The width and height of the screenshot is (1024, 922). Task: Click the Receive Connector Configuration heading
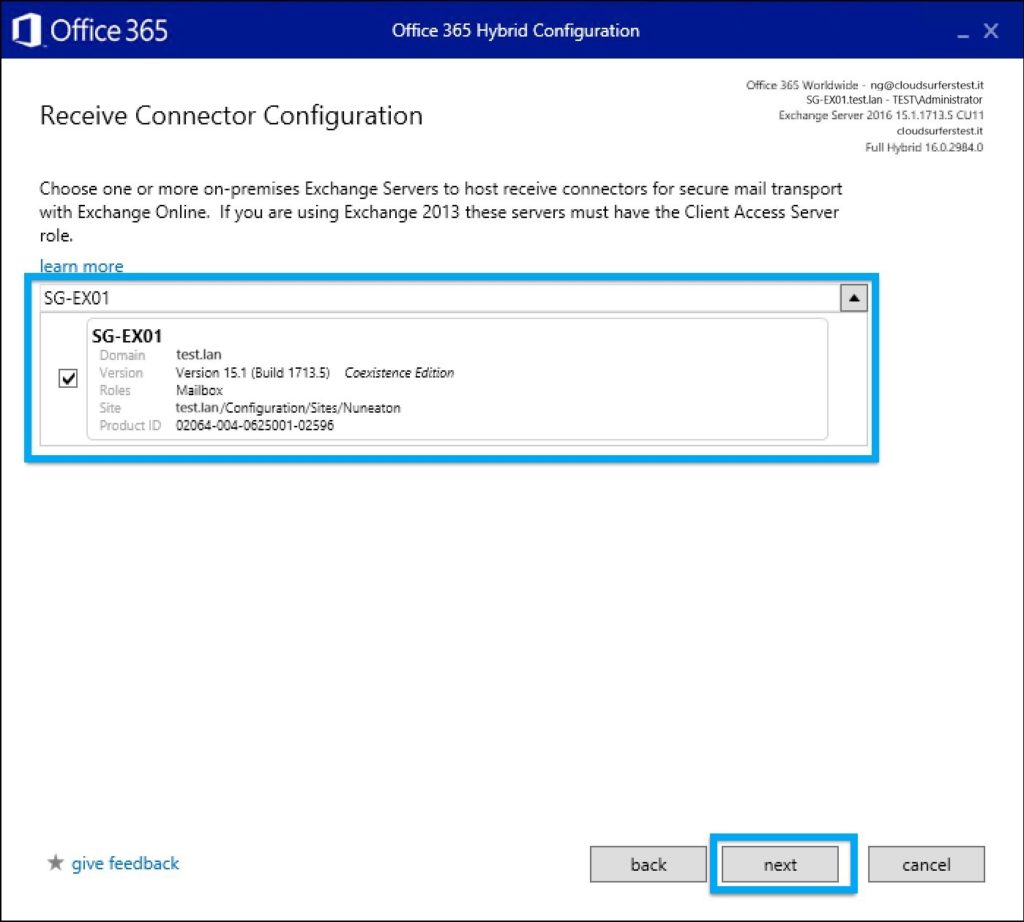click(x=231, y=116)
